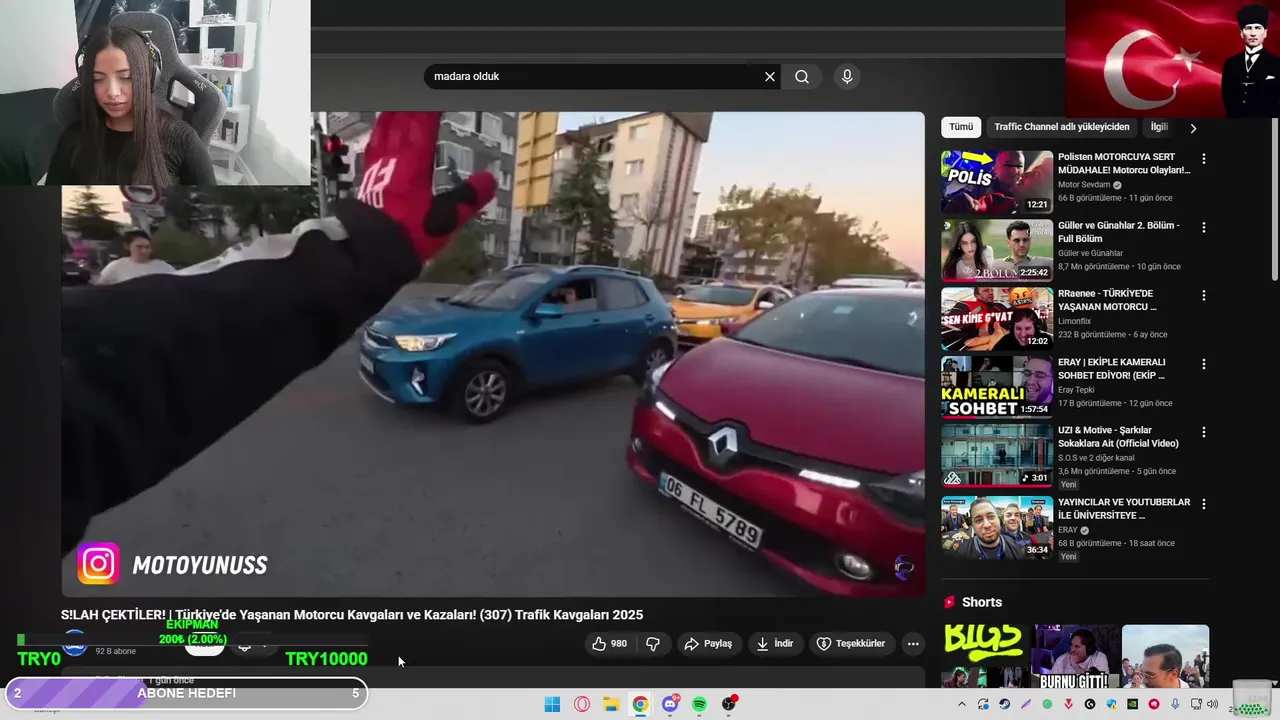
Task: Select the Traffic Channel adlı yükleyiciden chip
Action: pyautogui.click(x=1062, y=127)
